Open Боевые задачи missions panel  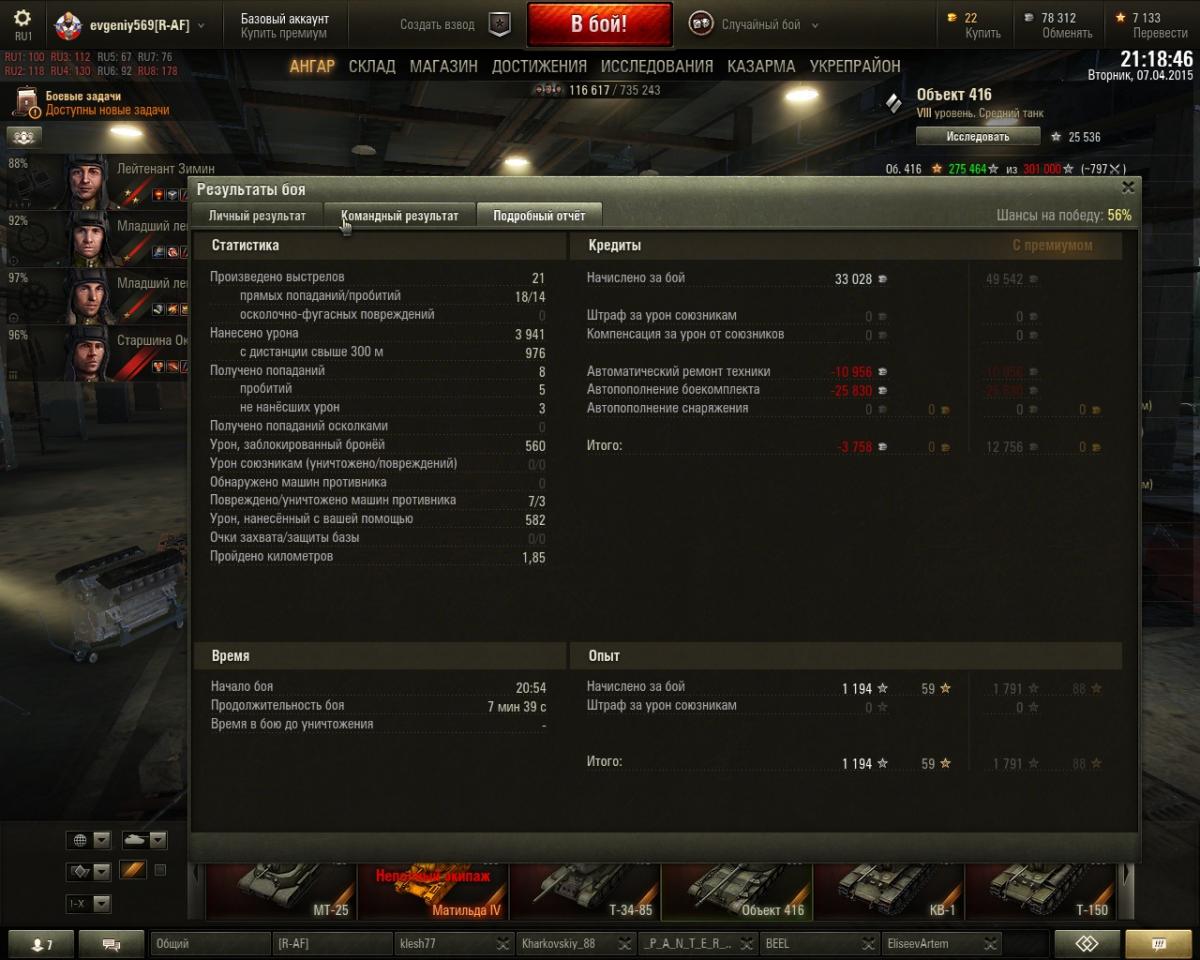point(92,103)
